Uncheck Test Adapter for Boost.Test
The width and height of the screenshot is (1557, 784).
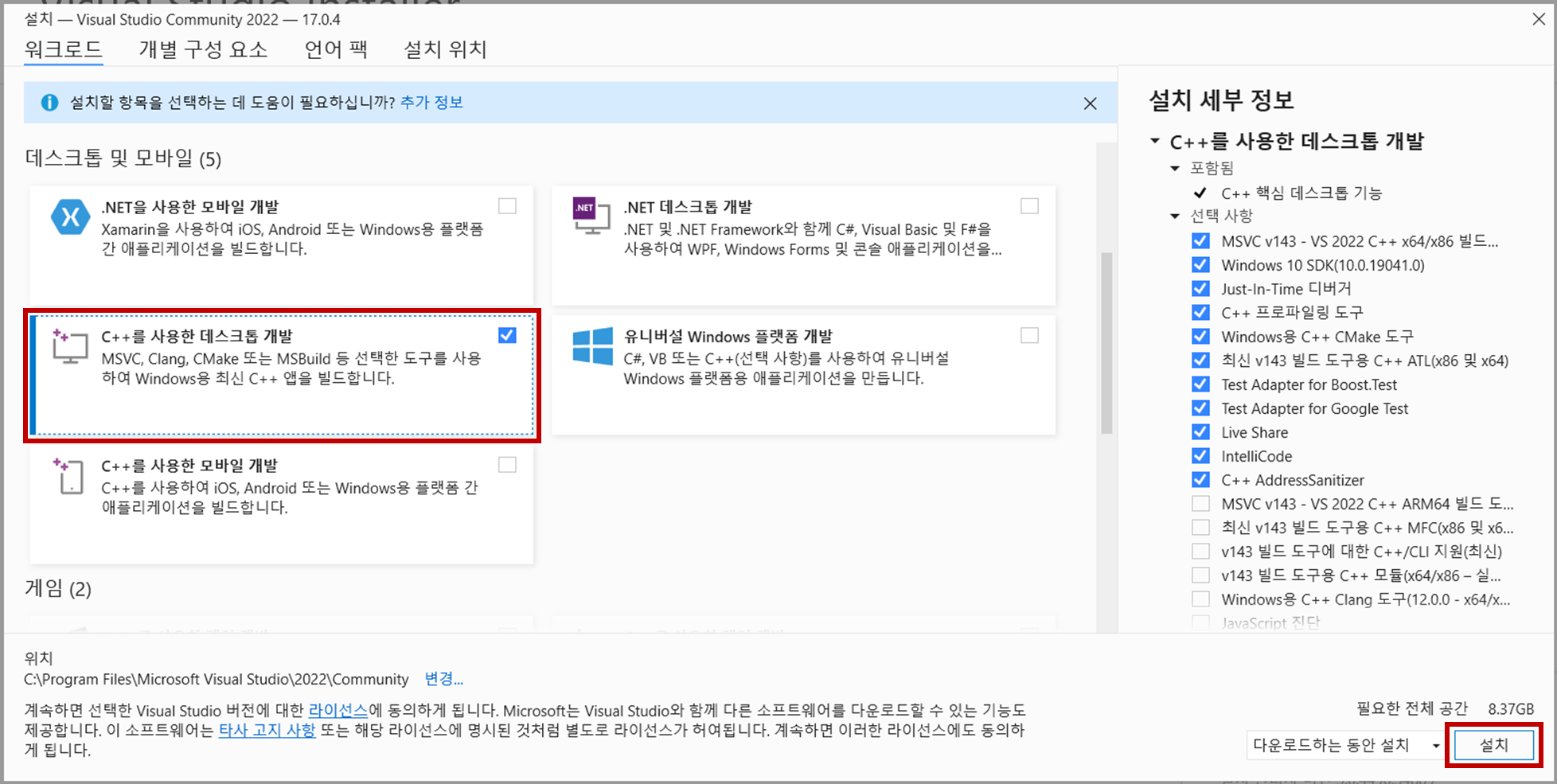[1200, 384]
